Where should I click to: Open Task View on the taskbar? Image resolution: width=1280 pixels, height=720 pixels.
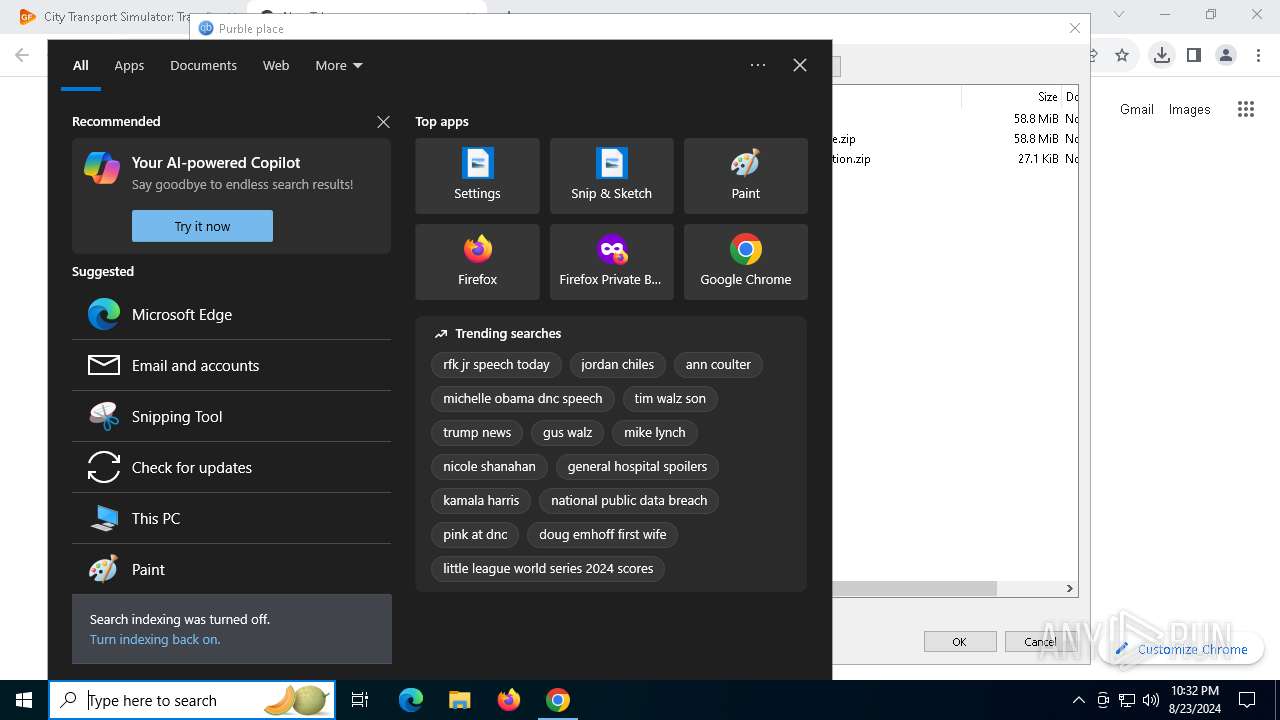[x=360, y=700]
